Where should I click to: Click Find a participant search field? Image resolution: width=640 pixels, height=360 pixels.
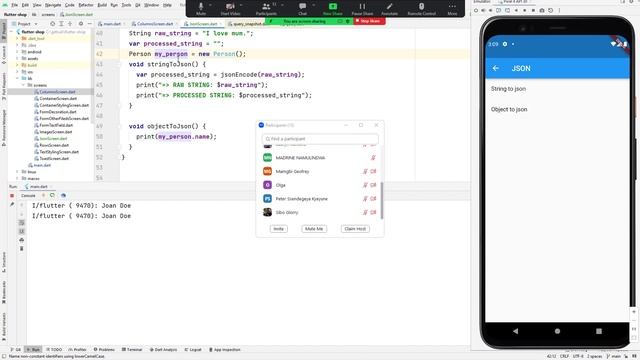320,139
